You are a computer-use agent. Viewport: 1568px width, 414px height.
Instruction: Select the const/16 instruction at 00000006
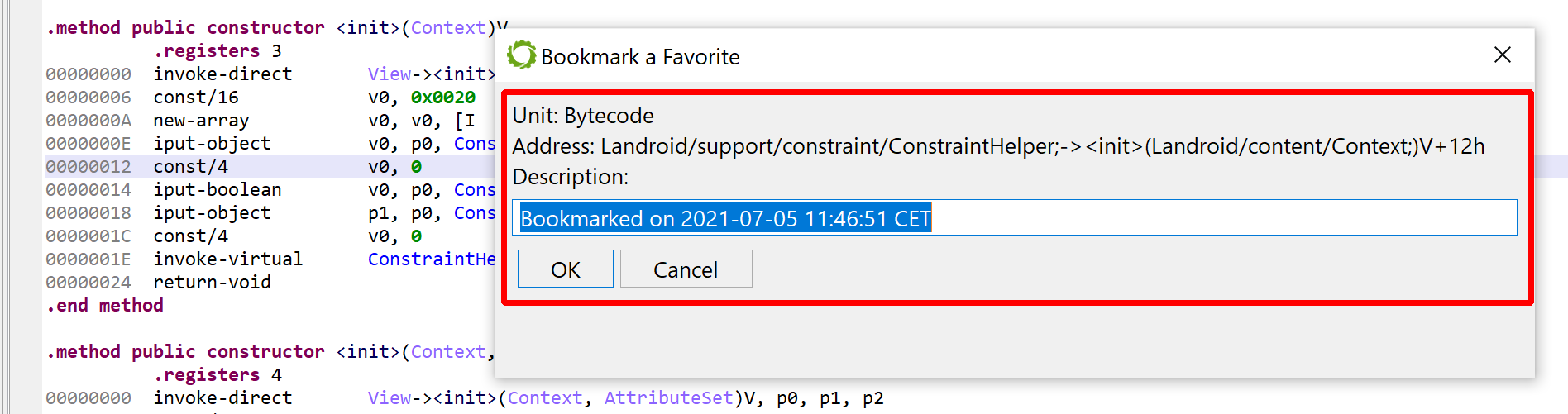coord(196,98)
